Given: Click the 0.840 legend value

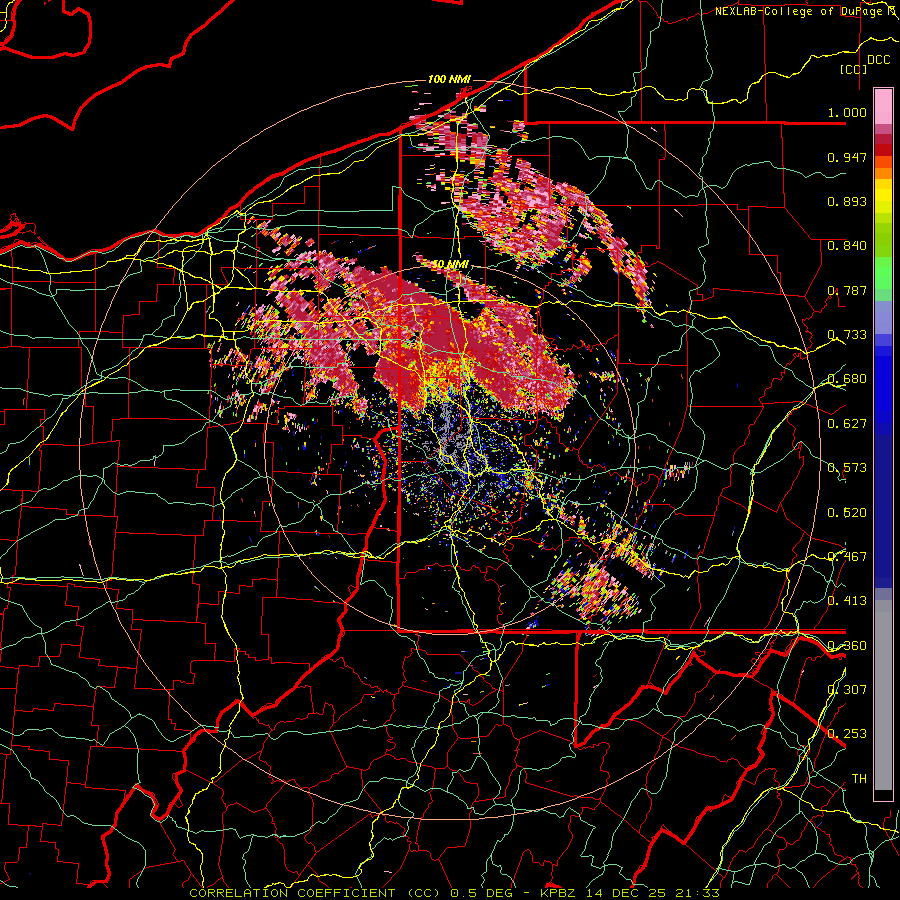Looking at the screenshot, I should tap(847, 246).
